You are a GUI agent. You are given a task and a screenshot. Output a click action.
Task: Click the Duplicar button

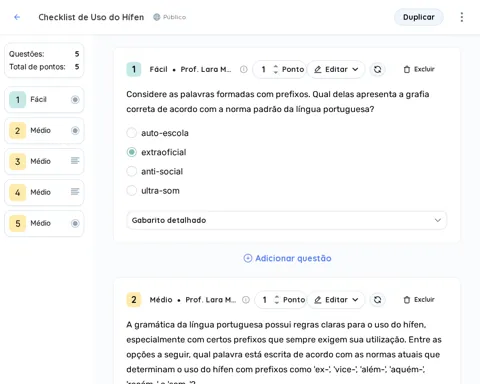[x=419, y=17]
